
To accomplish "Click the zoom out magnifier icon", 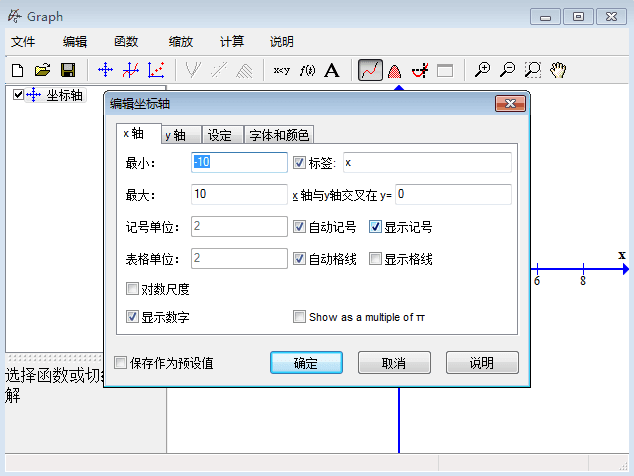I will coord(508,70).
